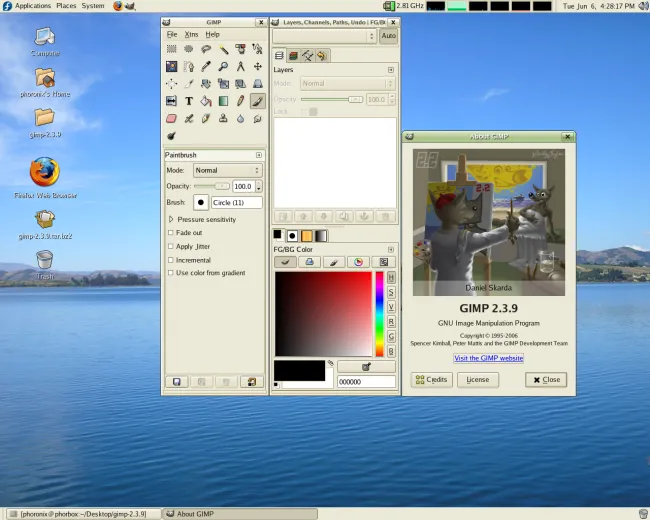Select the Scale tool
Screen dimensions: 650x520
[223, 84]
